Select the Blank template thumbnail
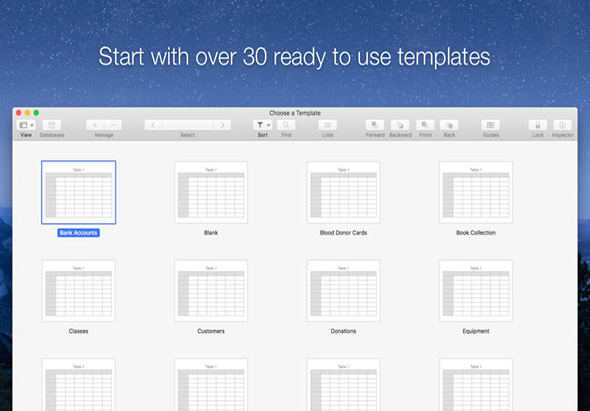Viewport: 590px width, 411px height. pos(211,192)
